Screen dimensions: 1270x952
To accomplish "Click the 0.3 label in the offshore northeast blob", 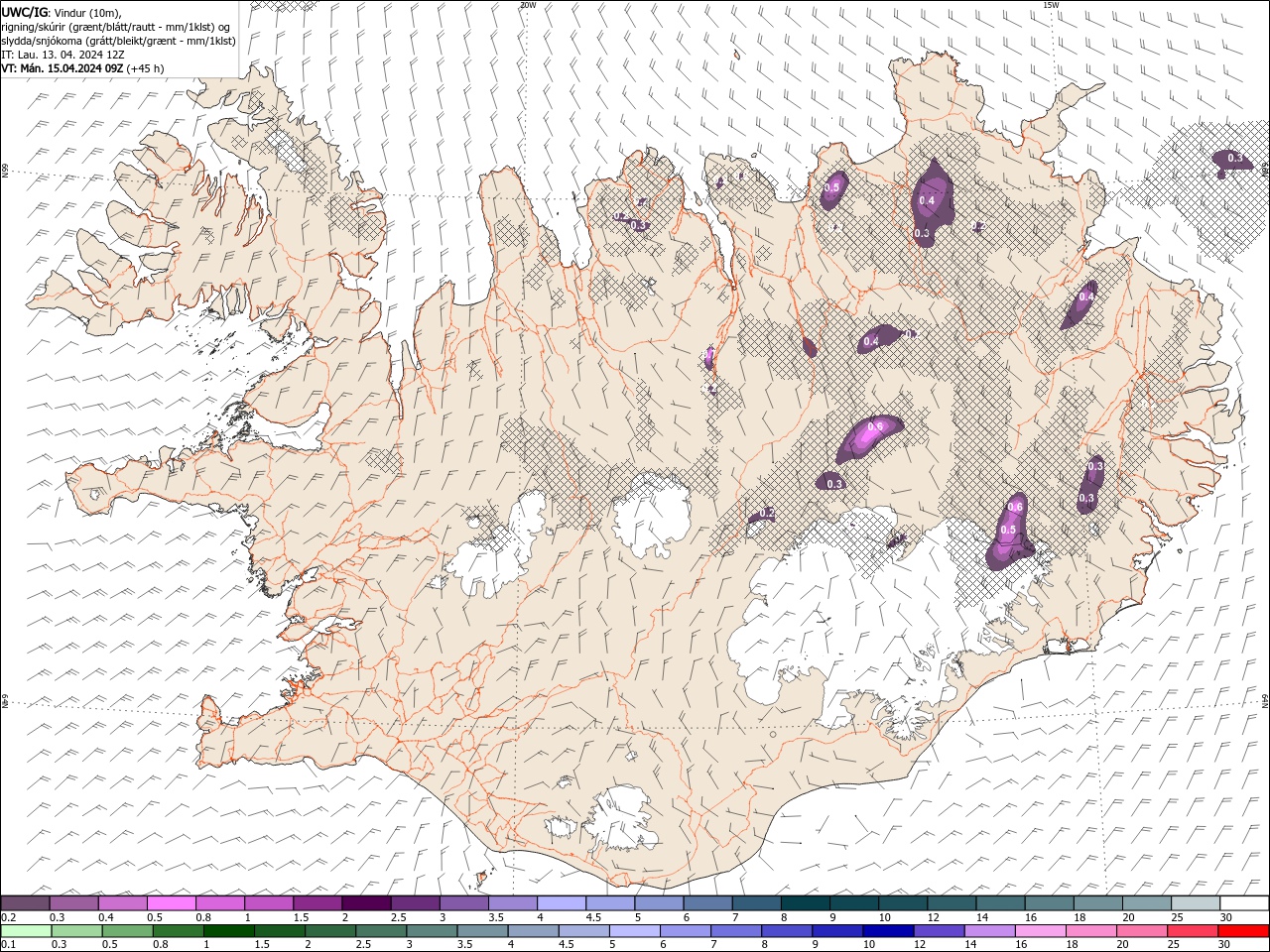I will (x=1235, y=158).
